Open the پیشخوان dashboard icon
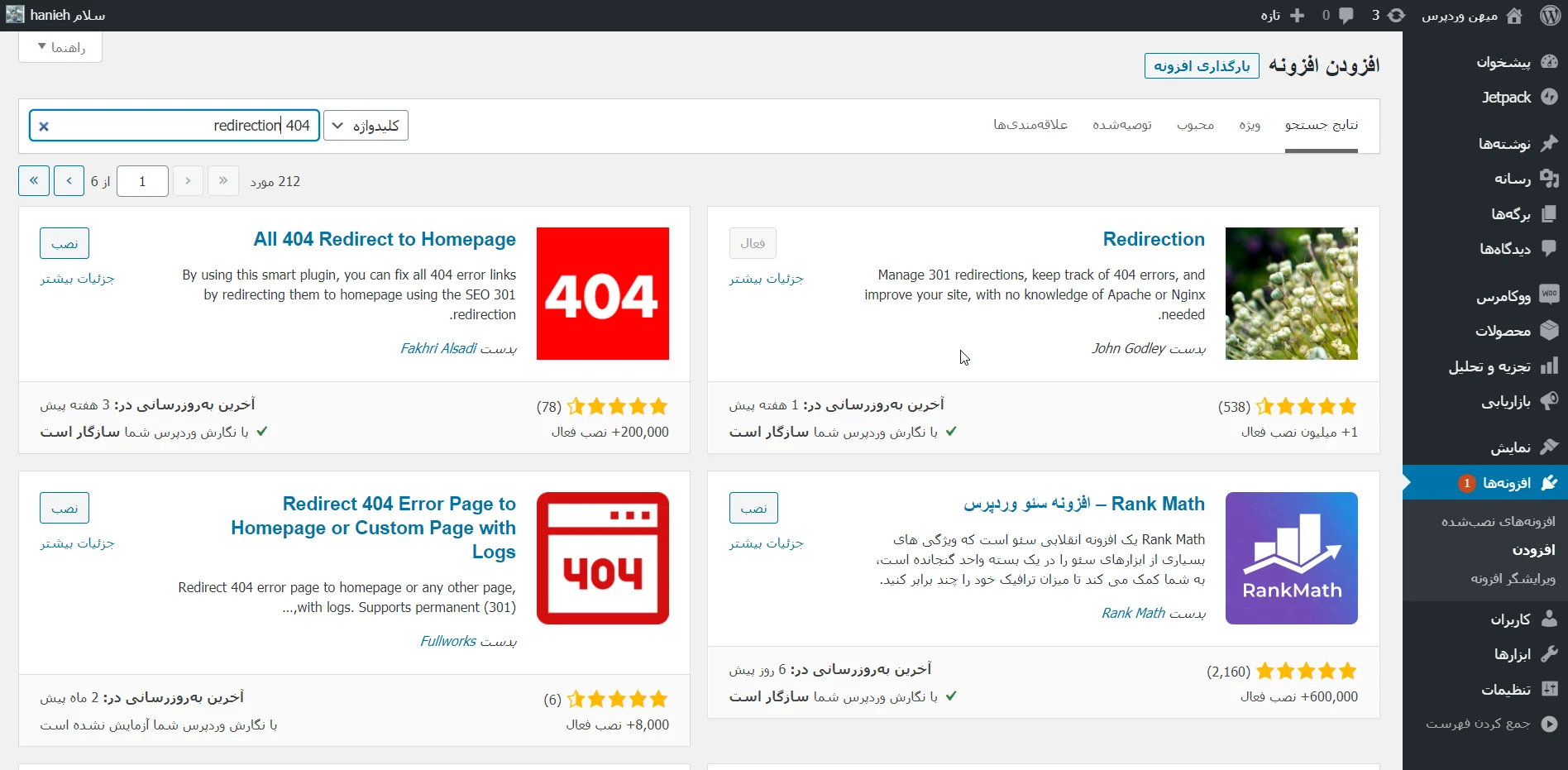Viewport: 1568px width, 770px height. [1549, 62]
